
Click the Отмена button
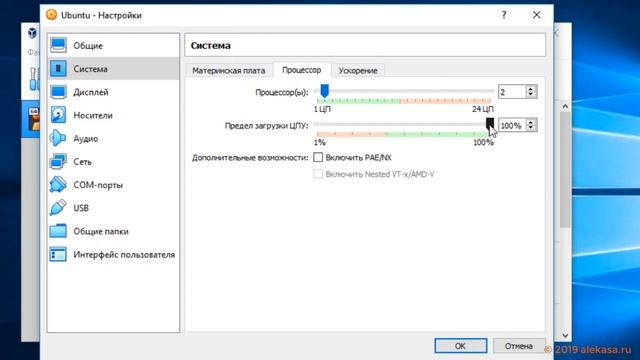[519, 346]
